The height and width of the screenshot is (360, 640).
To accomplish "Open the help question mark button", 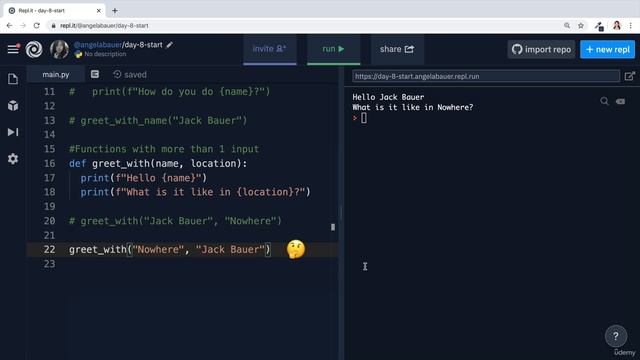I will pos(616,336).
